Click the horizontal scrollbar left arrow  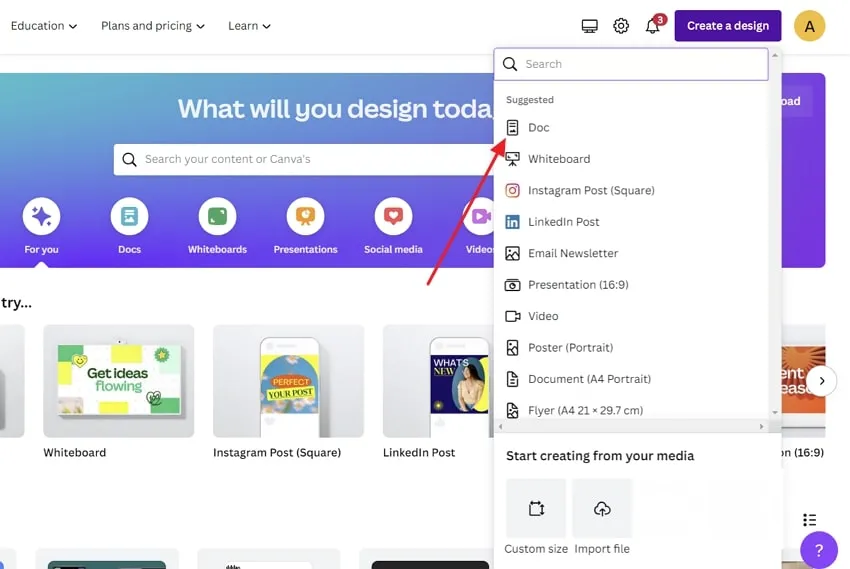[x=500, y=426]
